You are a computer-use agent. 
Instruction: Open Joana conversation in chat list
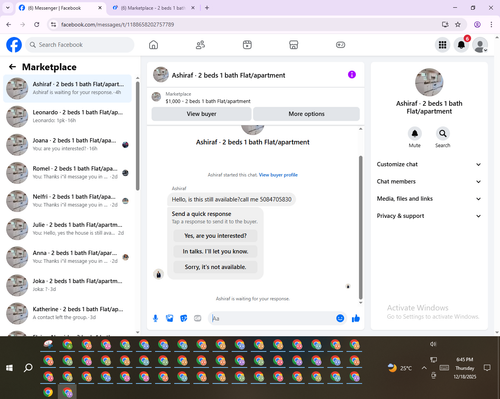[x=68, y=145]
